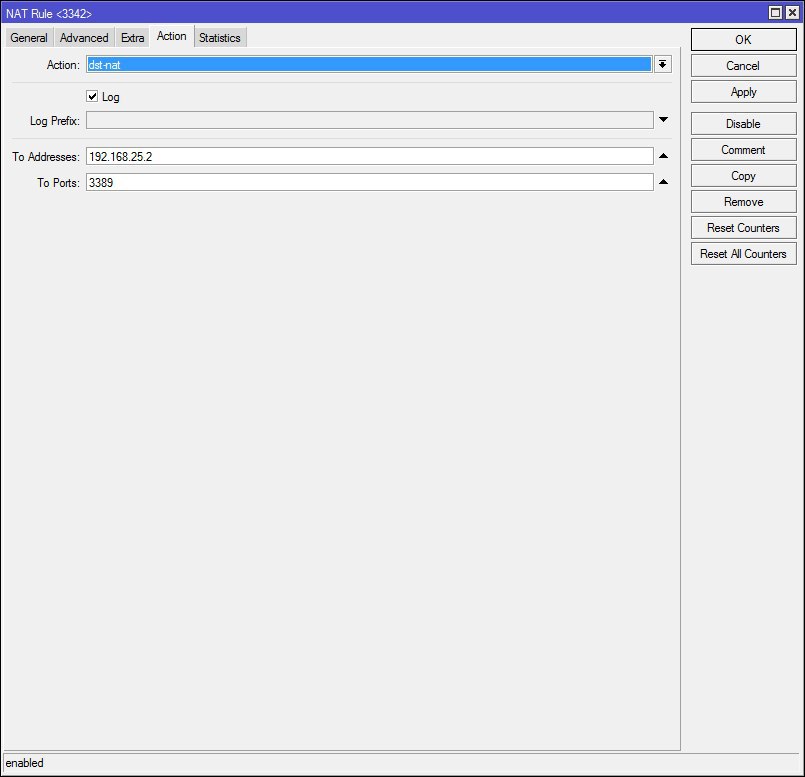Switch to the General tab

[x=29, y=38]
